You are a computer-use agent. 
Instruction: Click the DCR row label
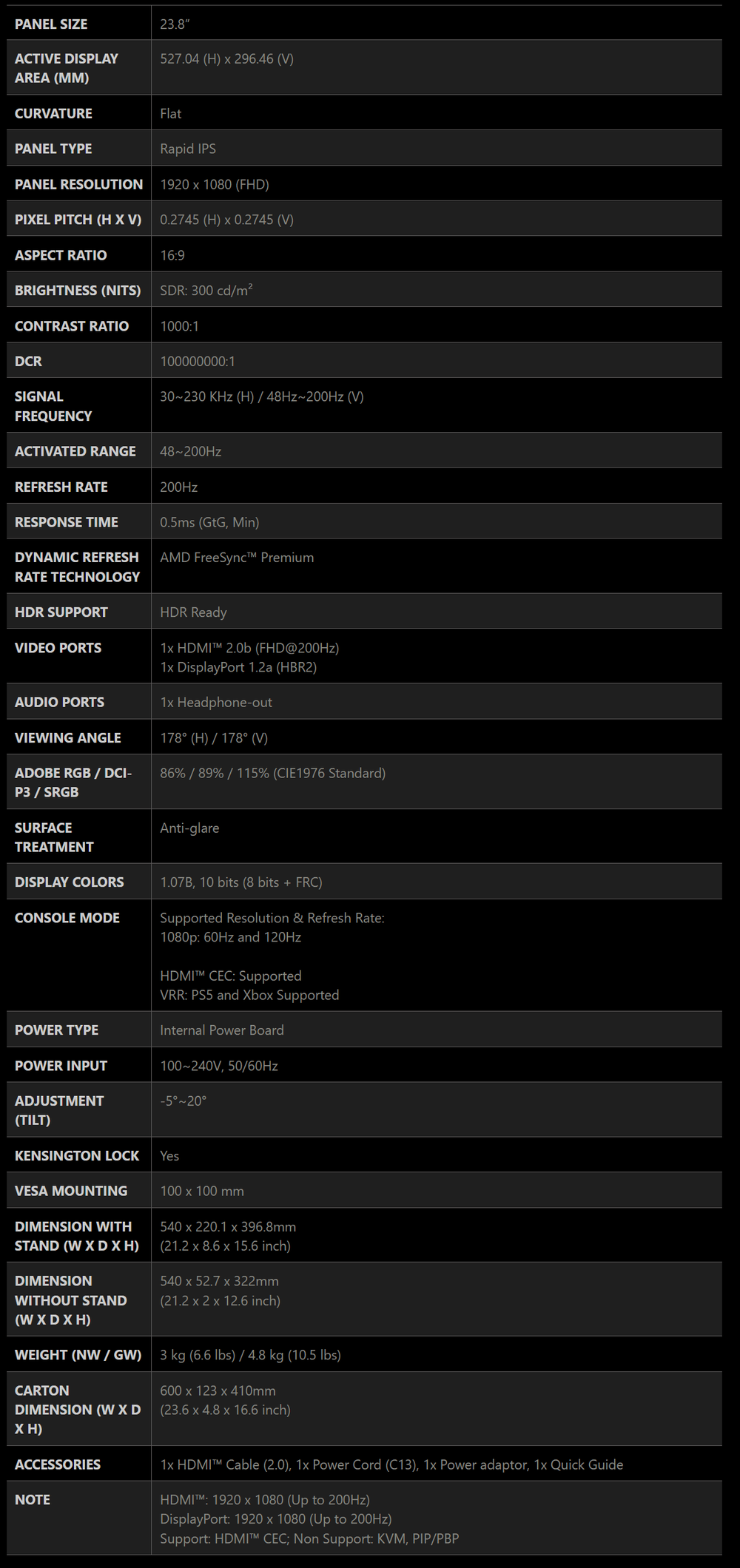click(28, 362)
